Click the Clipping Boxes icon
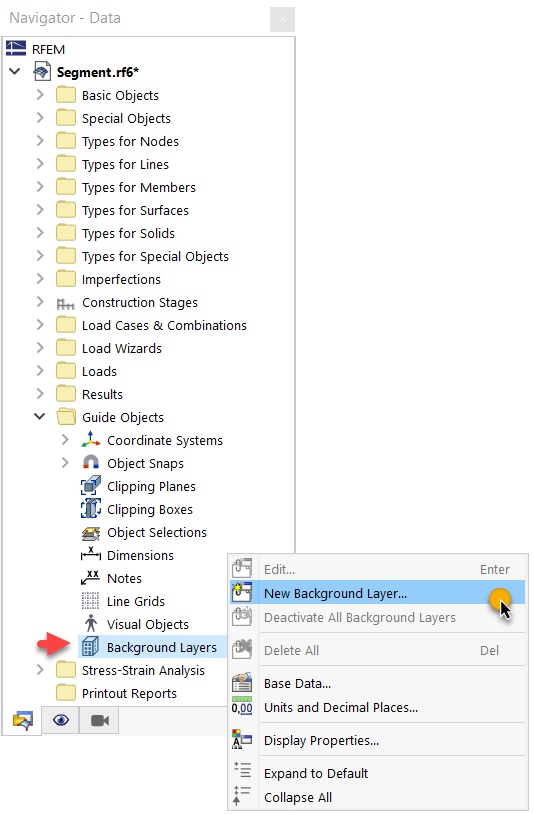The width and height of the screenshot is (534, 814). 91,509
